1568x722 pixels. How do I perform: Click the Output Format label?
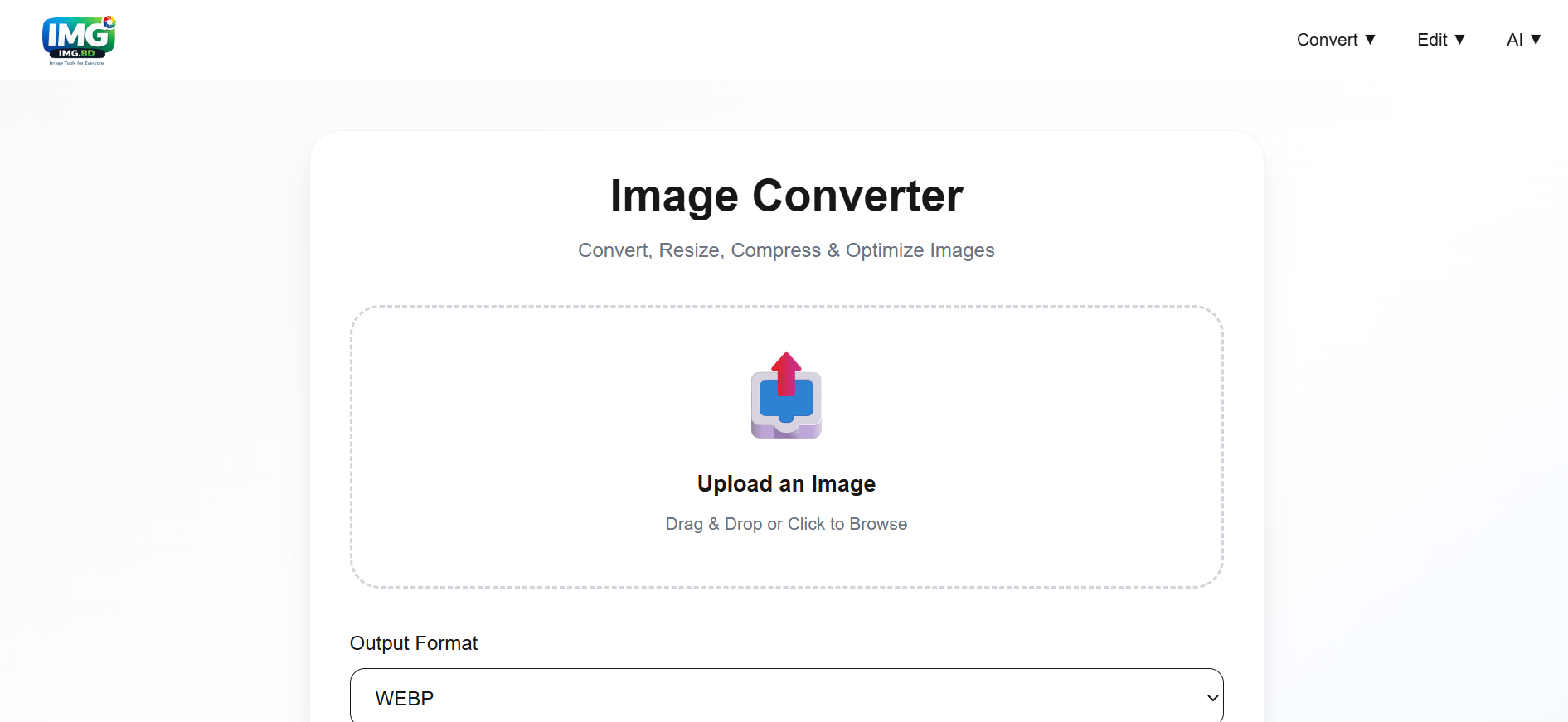tap(414, 643)
